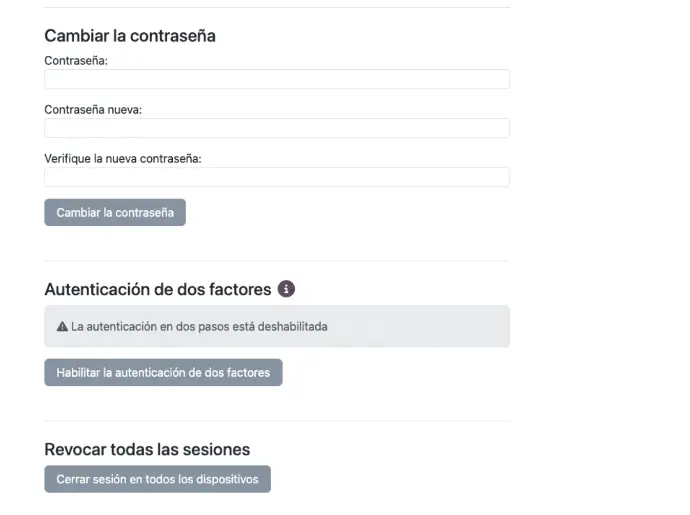The height and width of the screenshot is (515, 690).
Task: Click the warning triangle in the alert
Action: coord(62,327)
